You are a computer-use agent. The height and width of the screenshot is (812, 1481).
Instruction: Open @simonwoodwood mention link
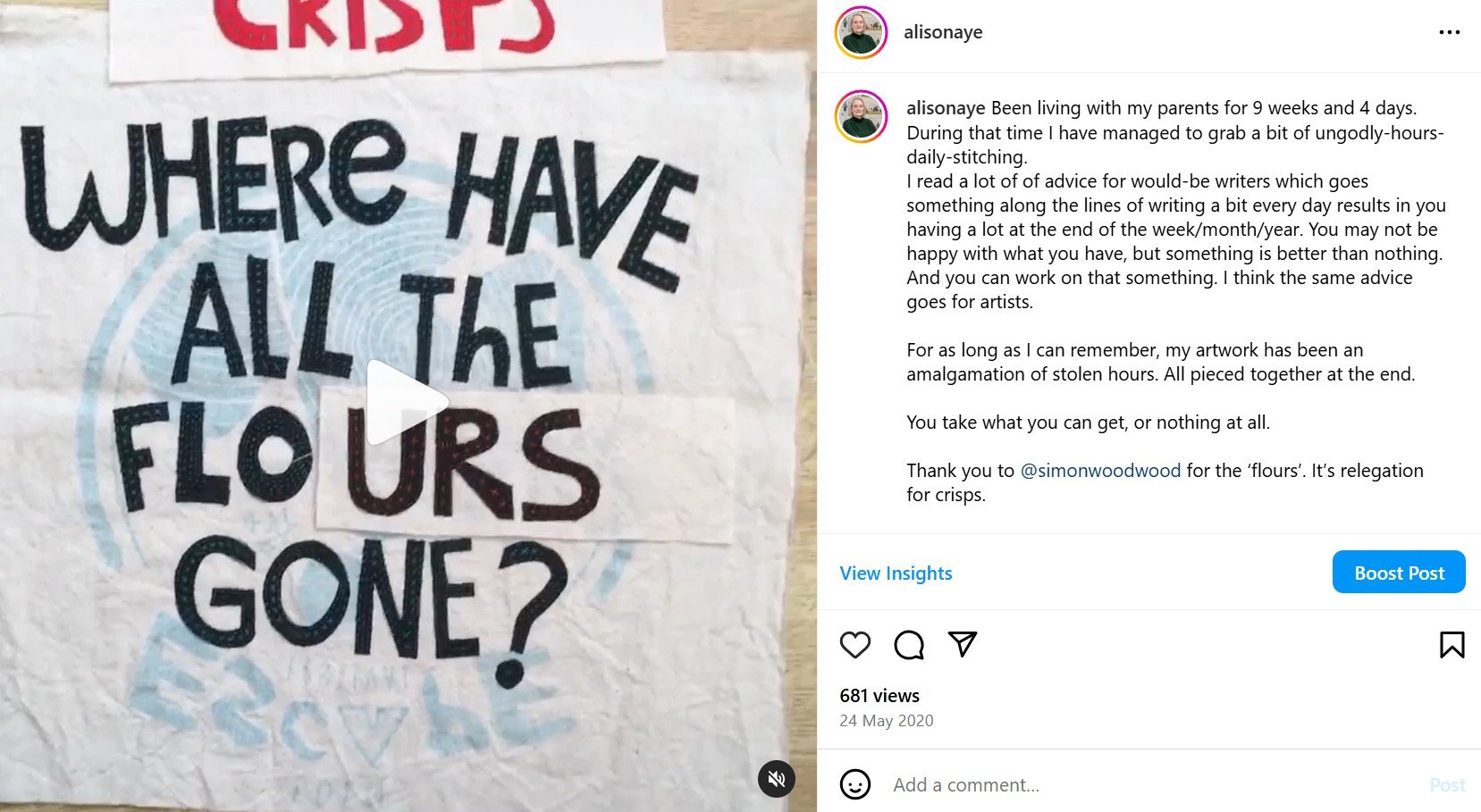[1100, 471]
